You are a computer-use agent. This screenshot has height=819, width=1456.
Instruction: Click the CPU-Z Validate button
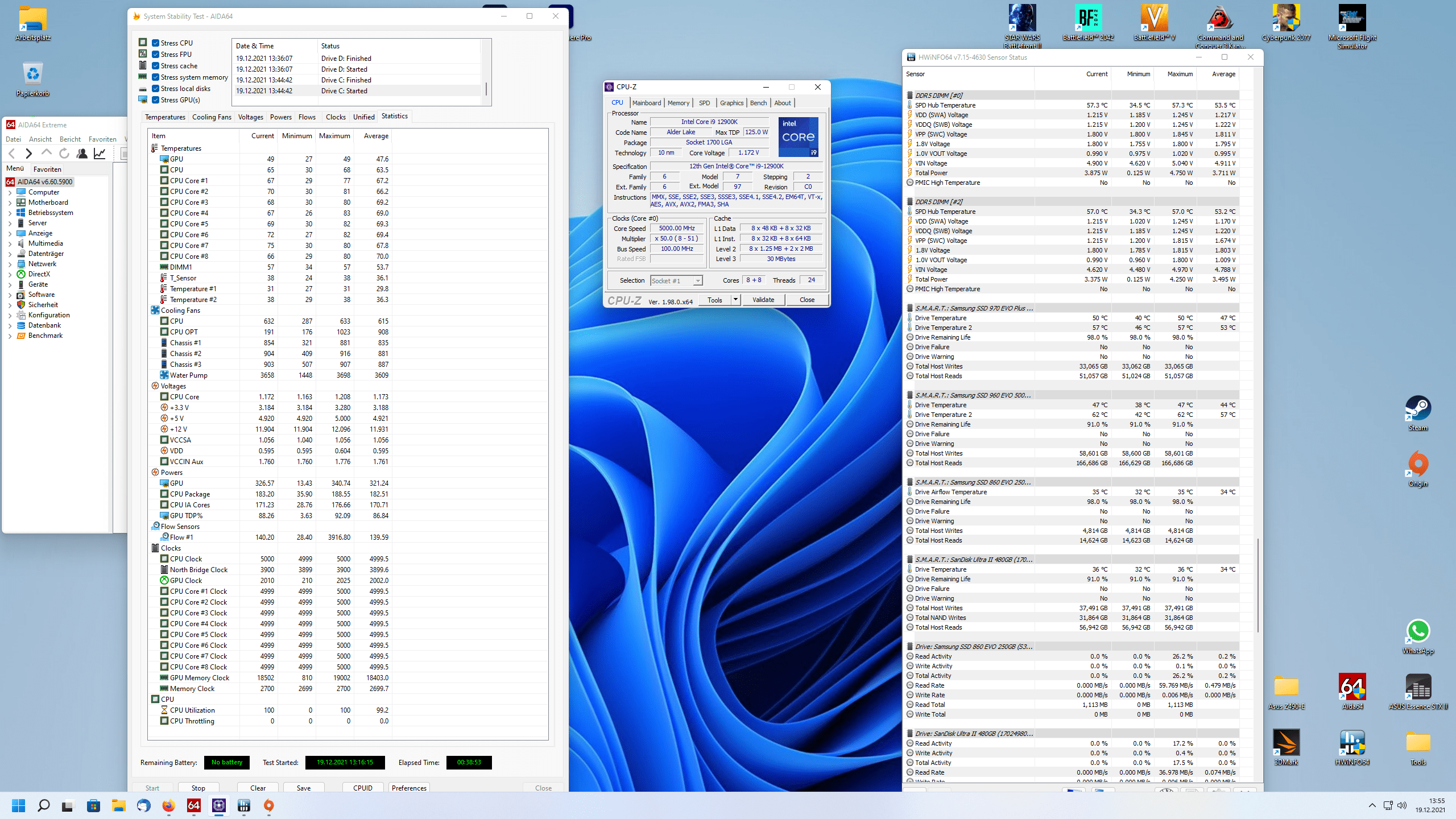coord(763,300)
